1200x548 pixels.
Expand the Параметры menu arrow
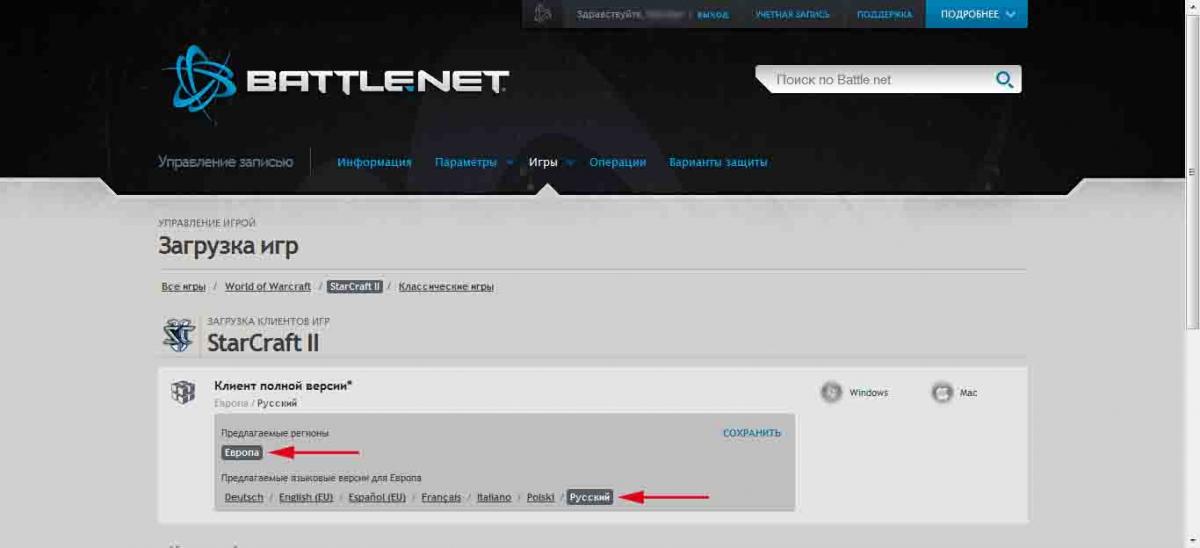[x=509, y=163]
